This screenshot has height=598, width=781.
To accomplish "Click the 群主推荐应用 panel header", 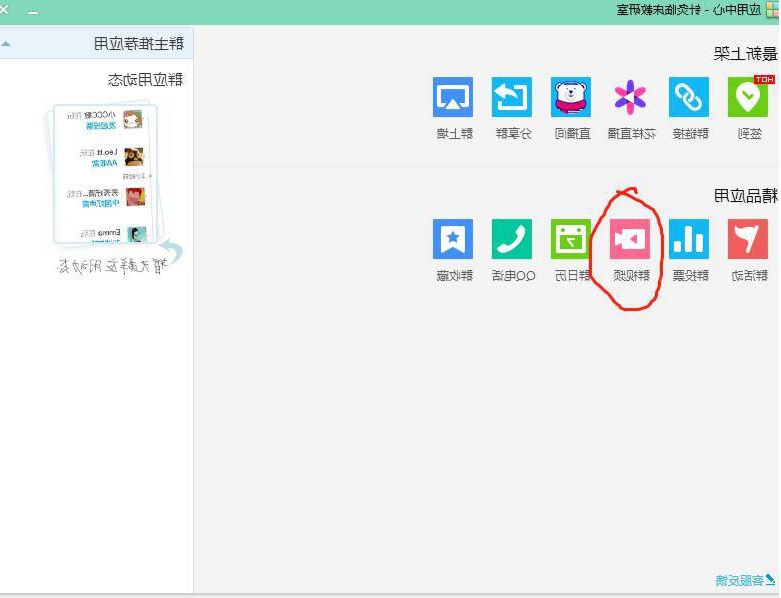I will (x=139, y=43).
